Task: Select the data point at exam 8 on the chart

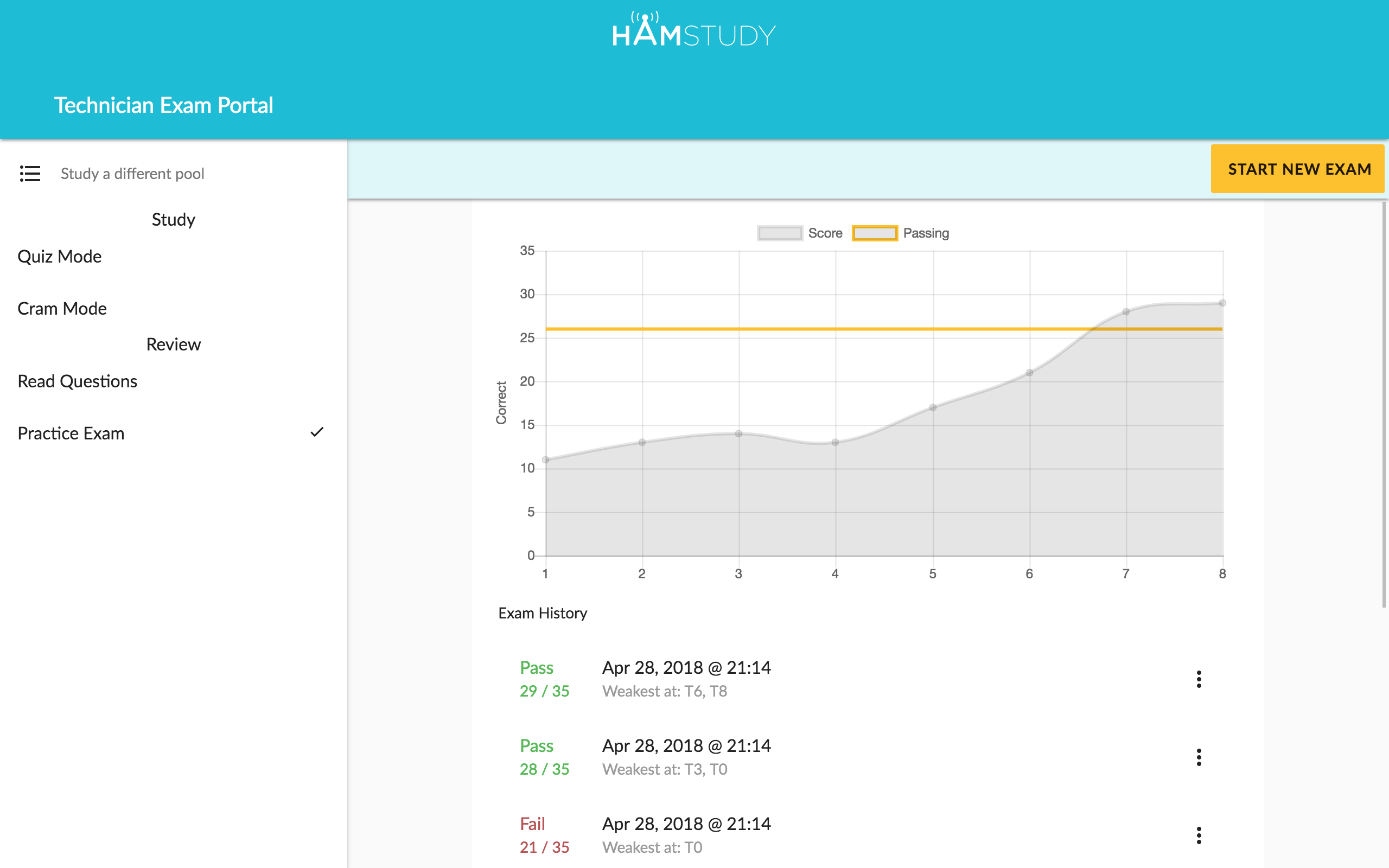Action: (x=1221, y=303)
